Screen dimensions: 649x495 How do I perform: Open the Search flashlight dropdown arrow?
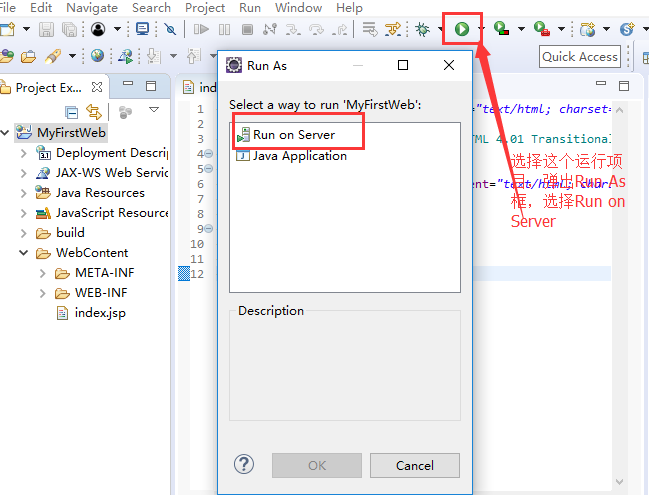coord(72,56)
